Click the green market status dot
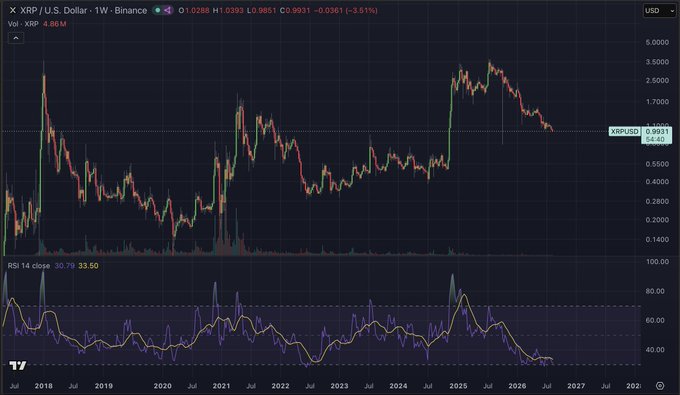The image size is (680, 395). (158, 10)
